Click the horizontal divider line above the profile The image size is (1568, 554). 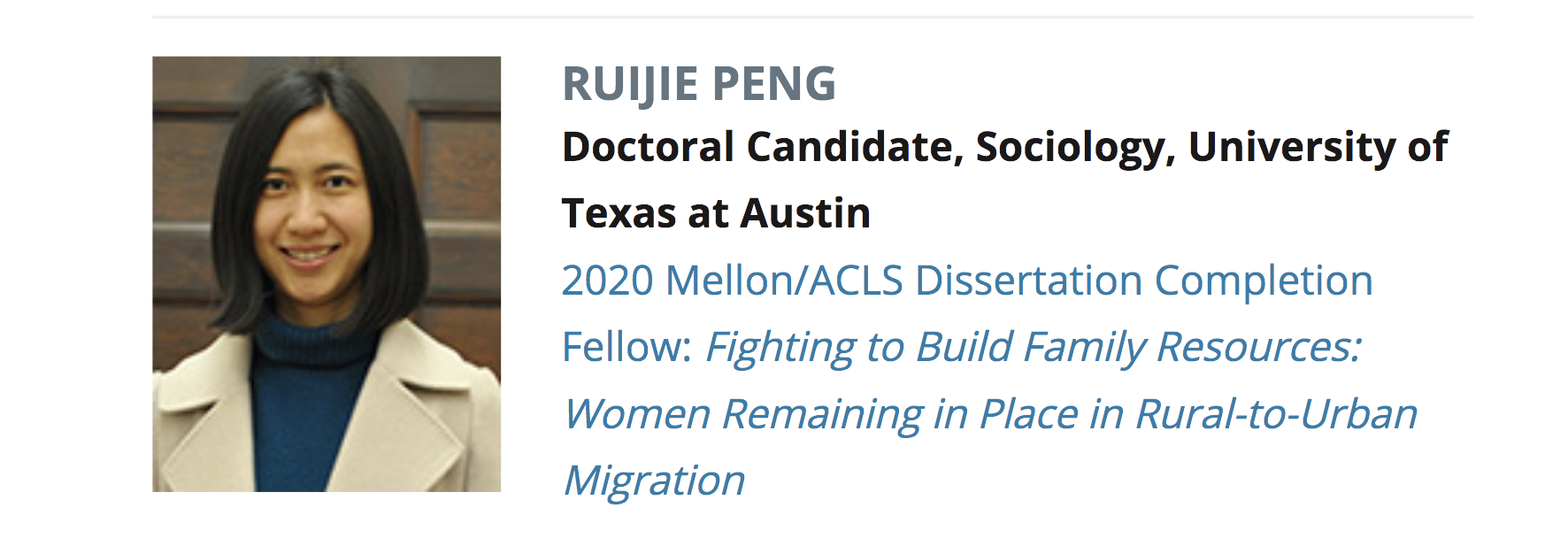pyautogui.click(x=812, y=17)
